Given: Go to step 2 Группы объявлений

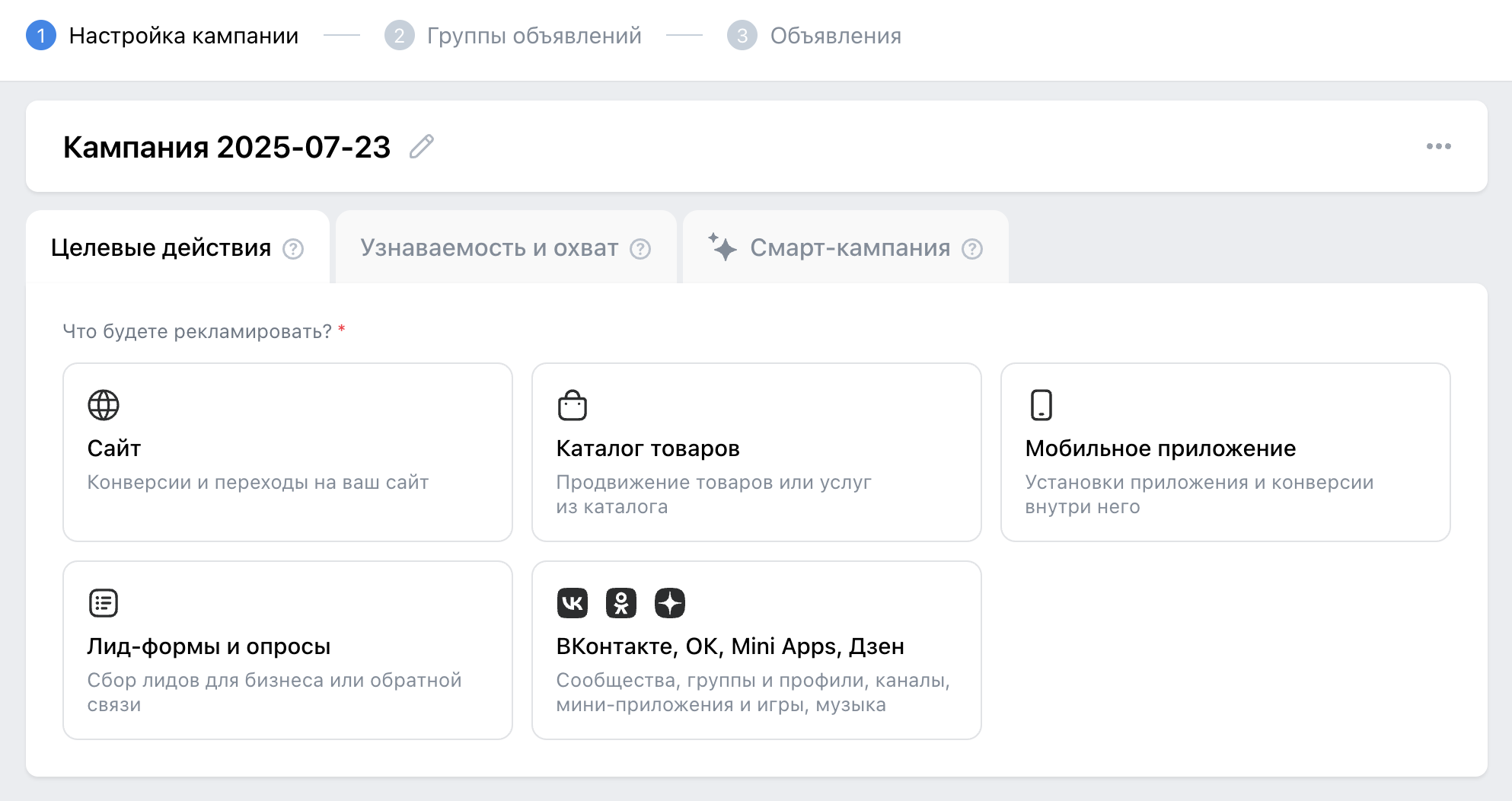Looking at the screenshot, I should (x=533, y=36).
